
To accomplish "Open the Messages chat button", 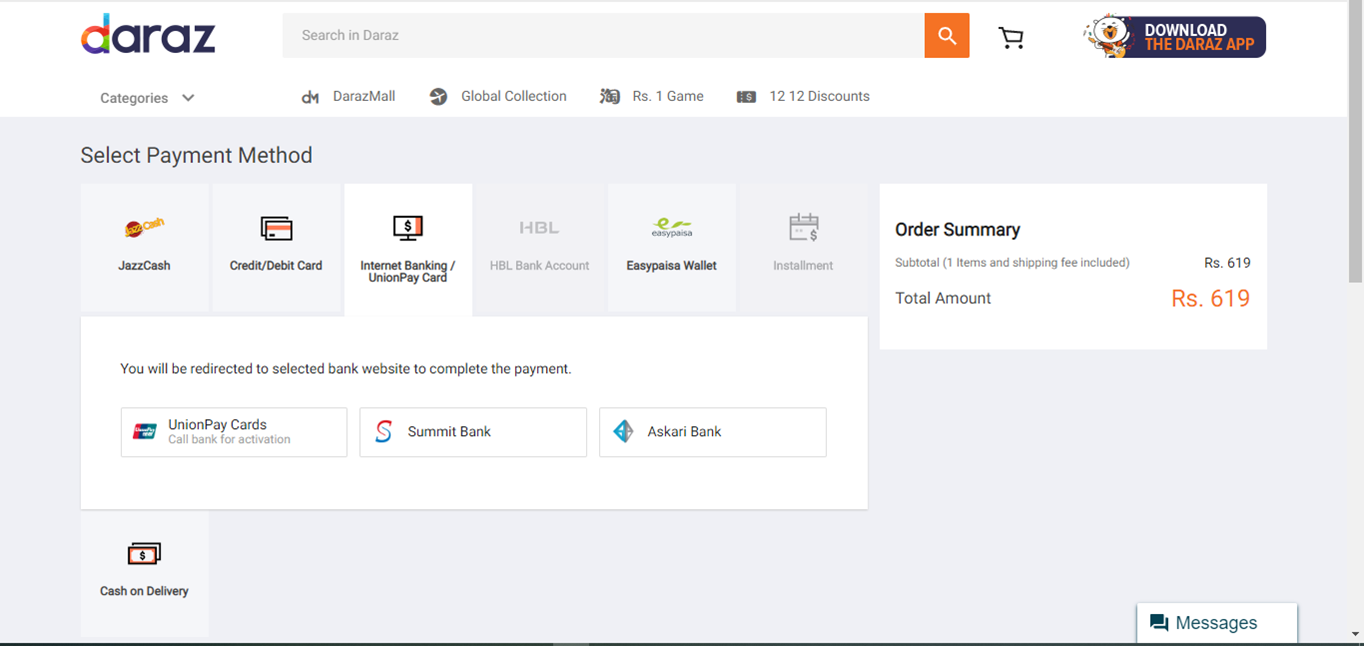I will (1217, 623).
